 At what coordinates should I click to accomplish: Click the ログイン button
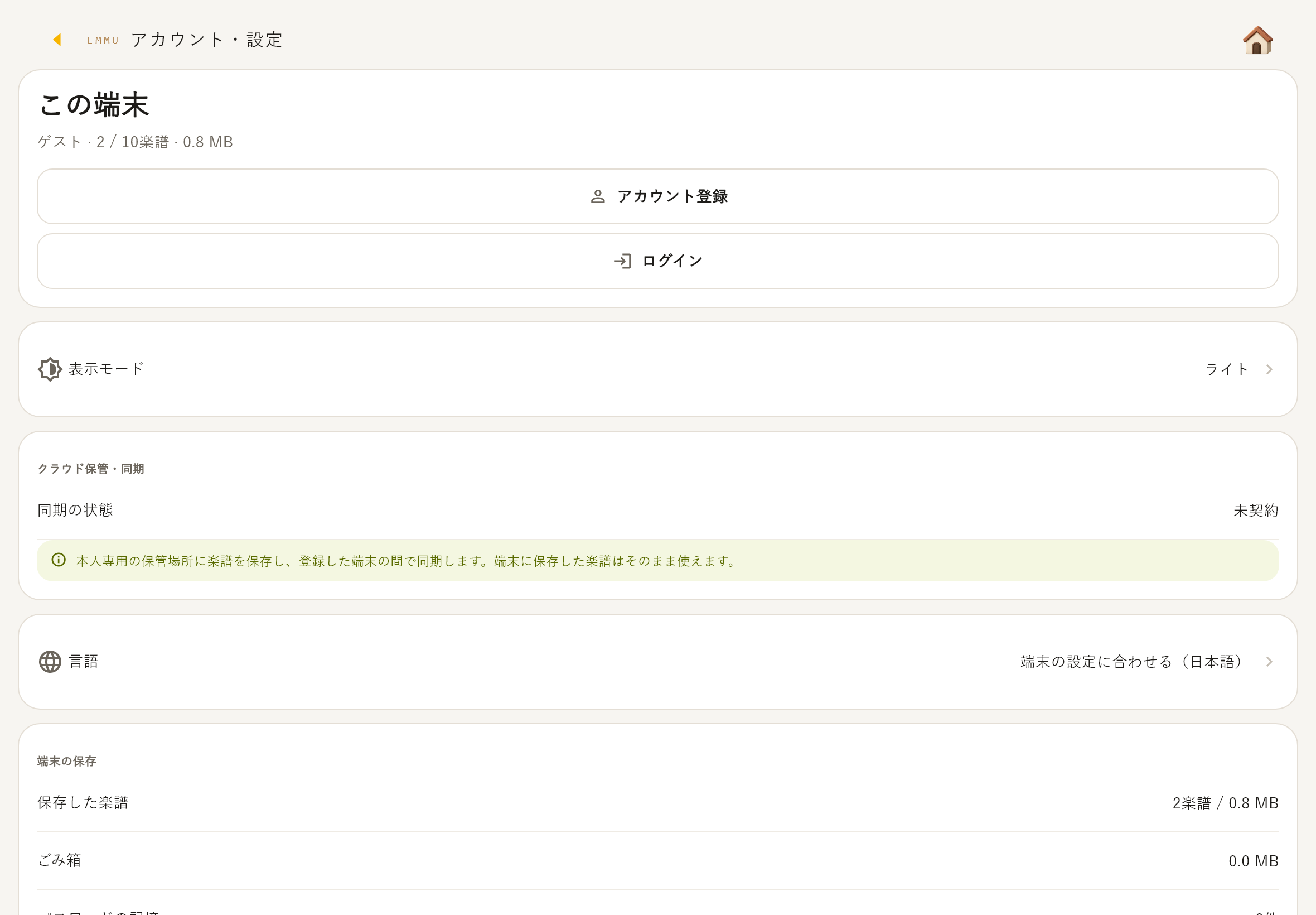[657, 261]
